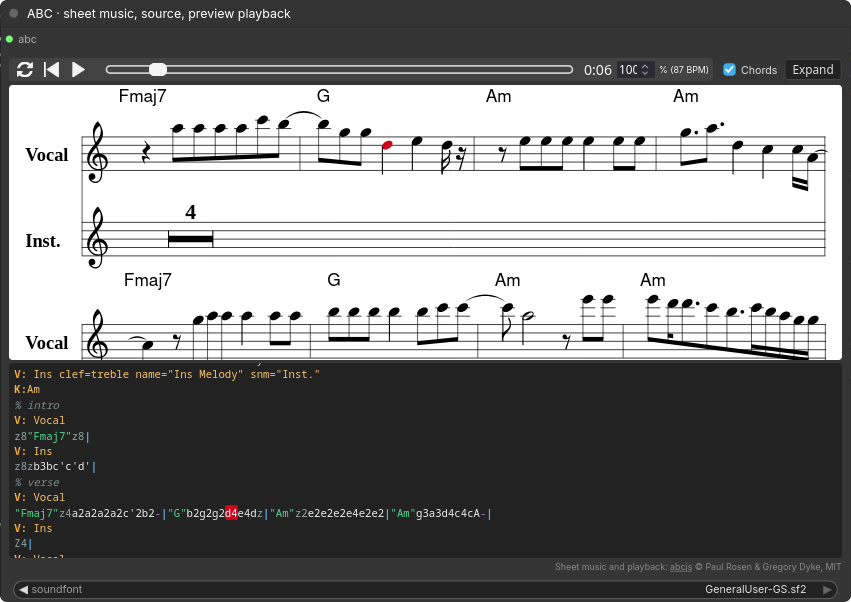Viewport: 851px width, 602px height.
Task: Click the previous soundfont arrow
Action: [x=23, y=589]
